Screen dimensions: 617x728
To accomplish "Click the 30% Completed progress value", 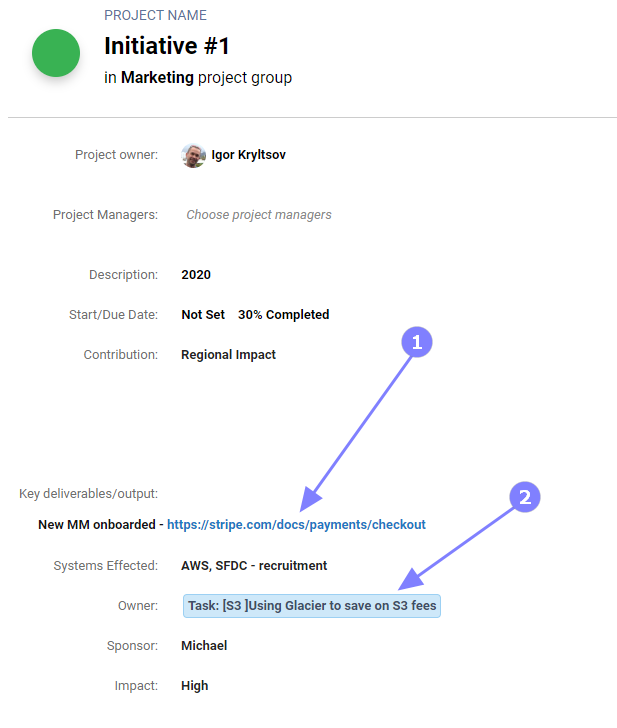I will [283, 314].
